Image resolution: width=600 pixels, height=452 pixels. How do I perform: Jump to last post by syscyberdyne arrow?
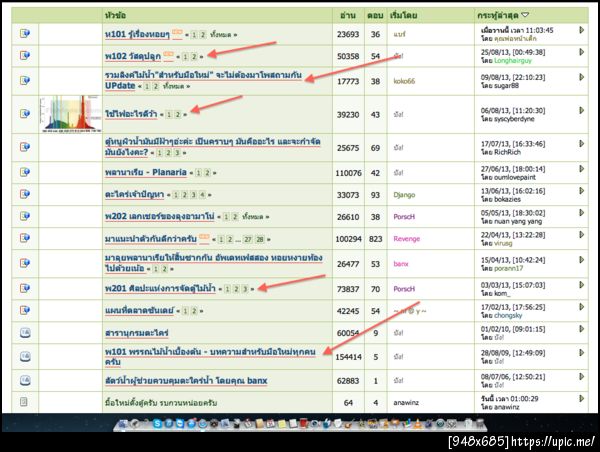click(582, 110)
